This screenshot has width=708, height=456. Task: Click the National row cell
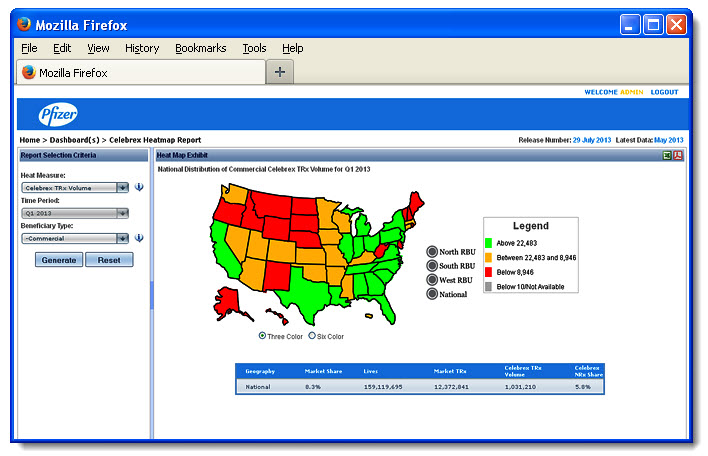coord(258,387)
